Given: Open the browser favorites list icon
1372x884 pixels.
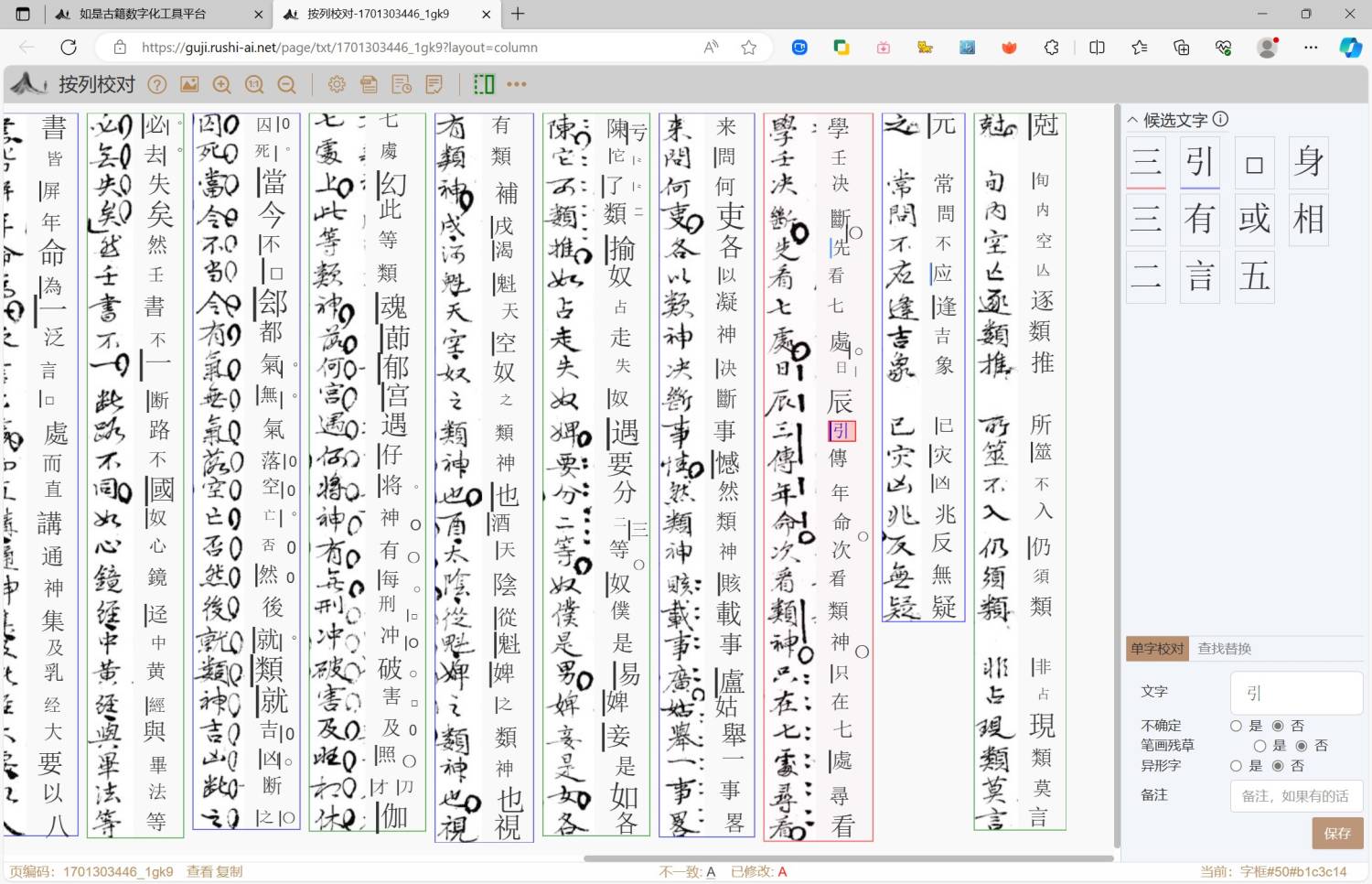Looking at the screenshot, I should point(1140,48).
